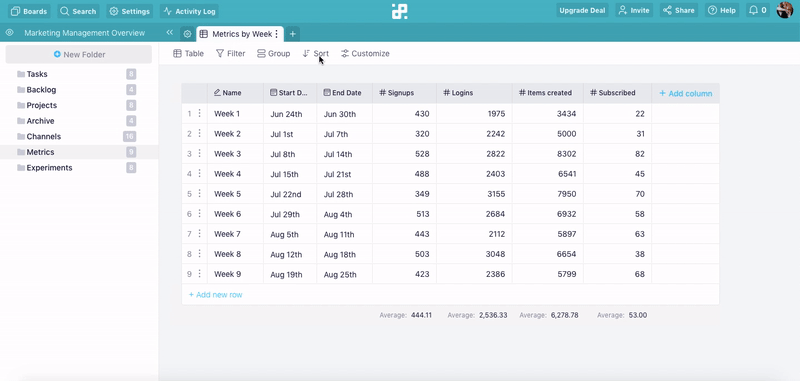This screenshot has width=800, height=381.
Task: Click the Search magnifier icon
Action: point(64,11)
